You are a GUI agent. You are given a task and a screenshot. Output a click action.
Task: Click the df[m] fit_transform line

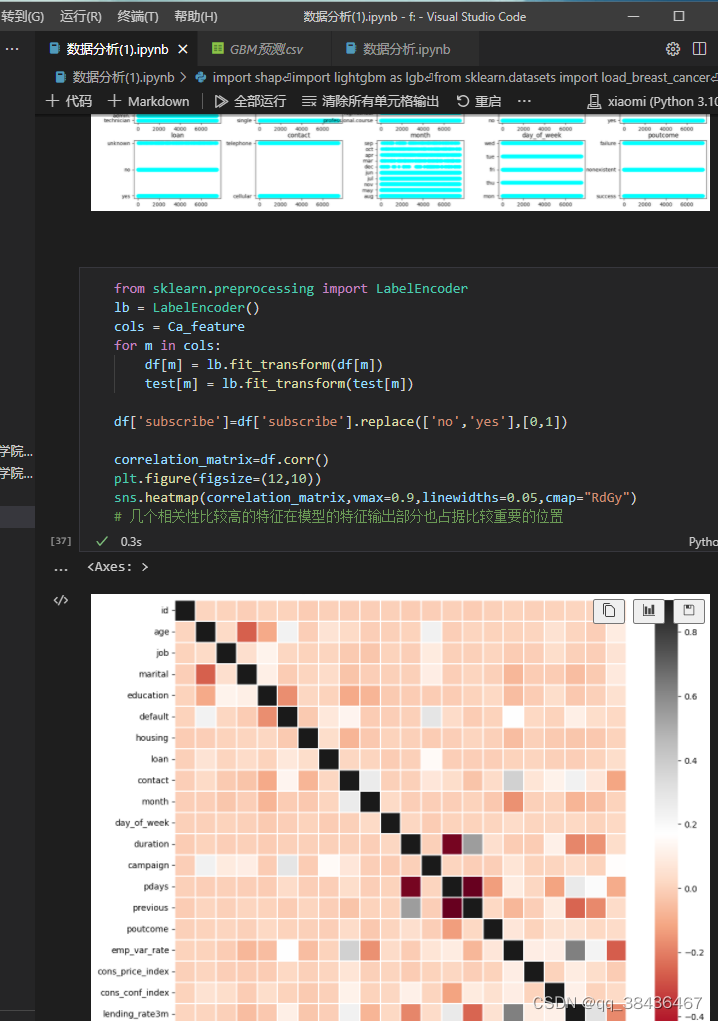coord(264,365)
